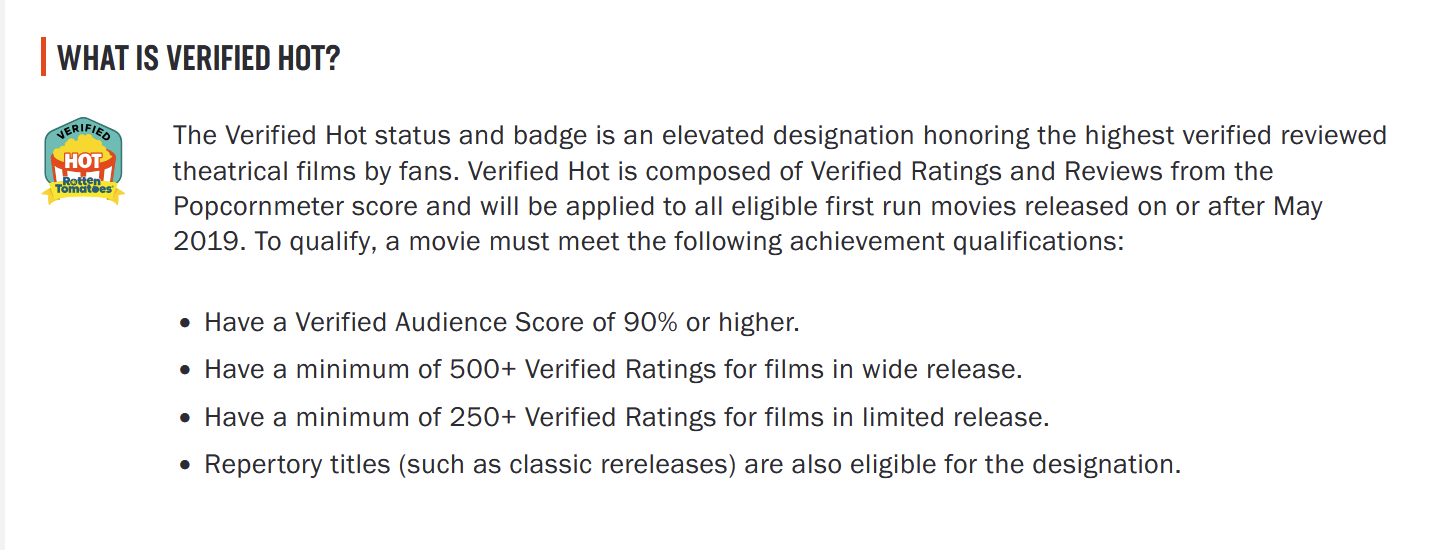Click the "Hot" banner inside the badge
The width and height of the screenshot is (1442, 550).
click(82, 160)
